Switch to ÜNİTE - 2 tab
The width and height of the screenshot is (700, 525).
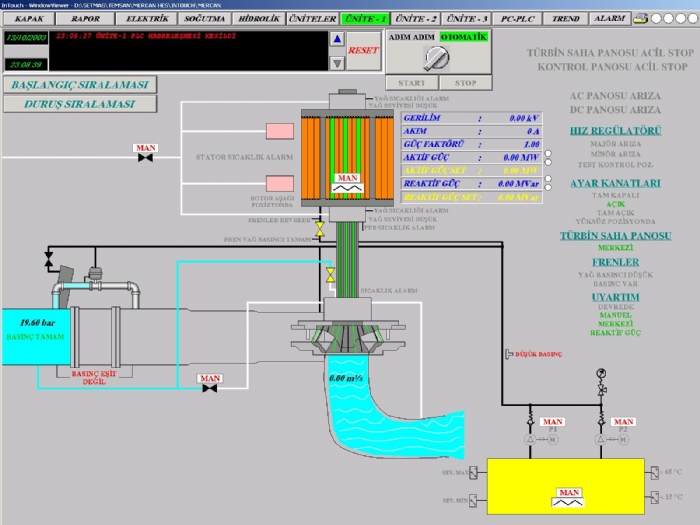pyautogui.click(x=416, y=19)
